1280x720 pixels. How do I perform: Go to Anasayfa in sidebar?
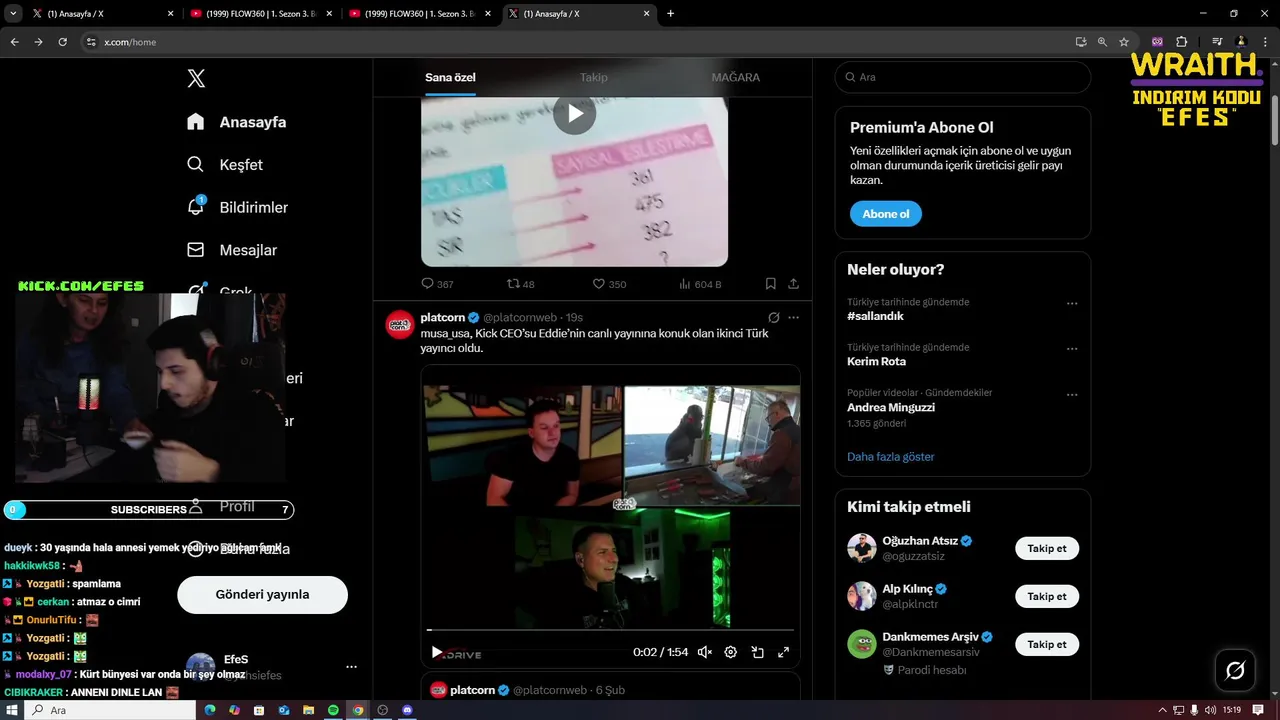[x=237, y=122]
